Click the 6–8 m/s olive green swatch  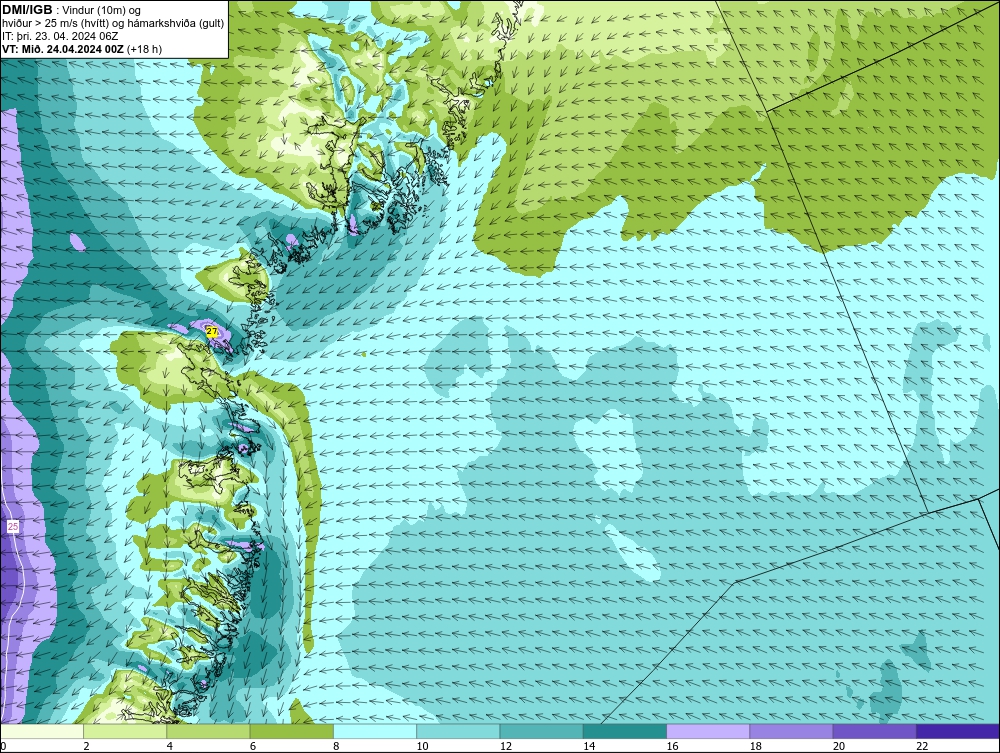pos(292,731)
